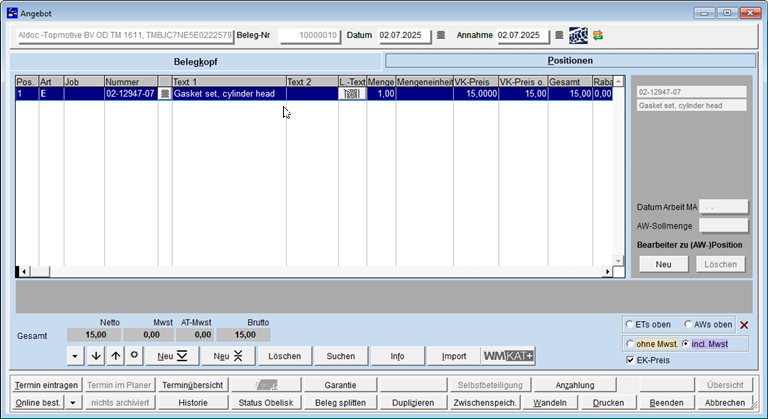Click the Aldoc -Topmotive customer field
768x419 pixels.
tap(125, 35)
